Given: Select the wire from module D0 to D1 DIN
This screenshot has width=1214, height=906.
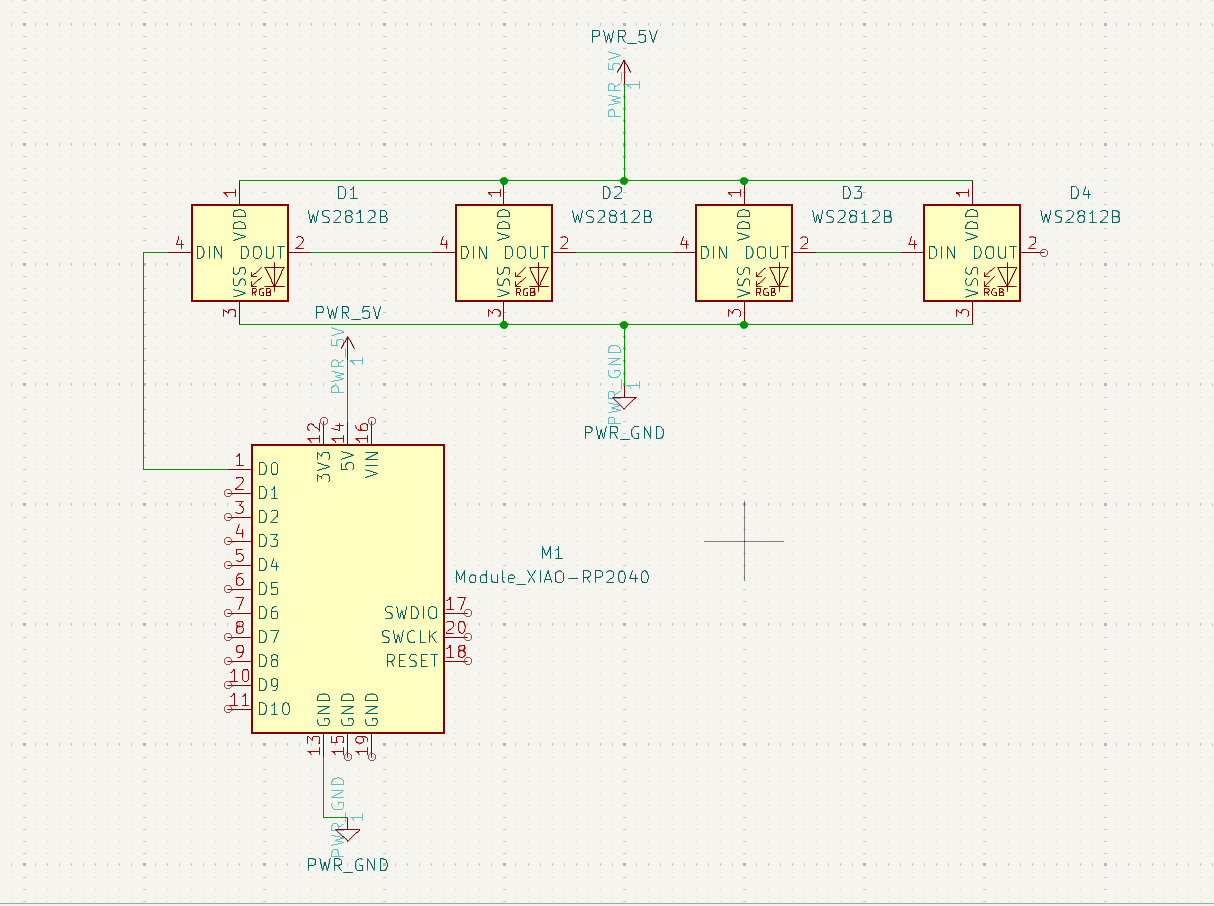Looking at the screenshot, I should point(144,360).
